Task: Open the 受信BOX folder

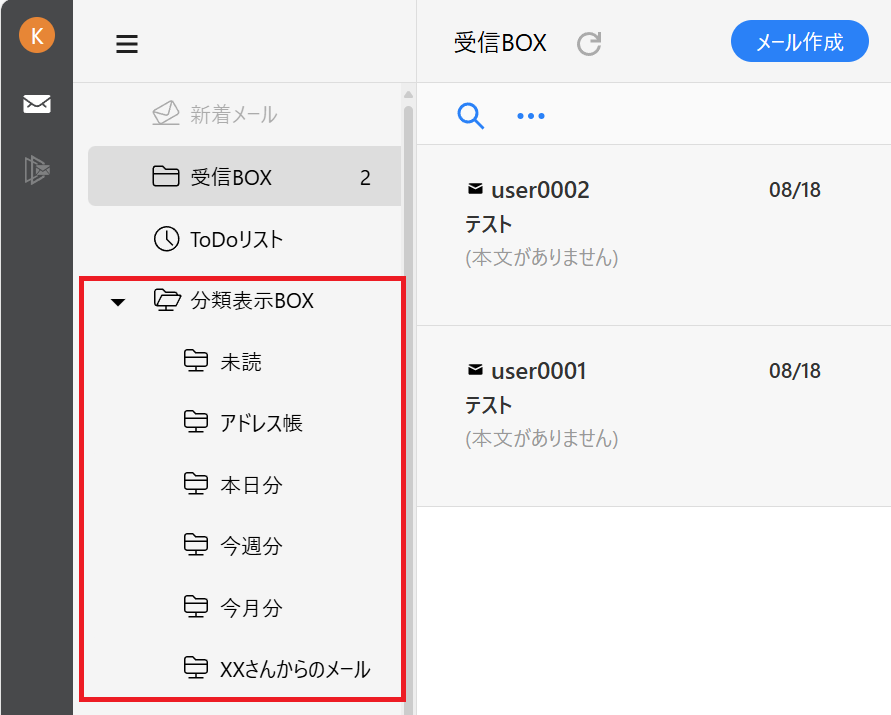Action: [244, 177]
